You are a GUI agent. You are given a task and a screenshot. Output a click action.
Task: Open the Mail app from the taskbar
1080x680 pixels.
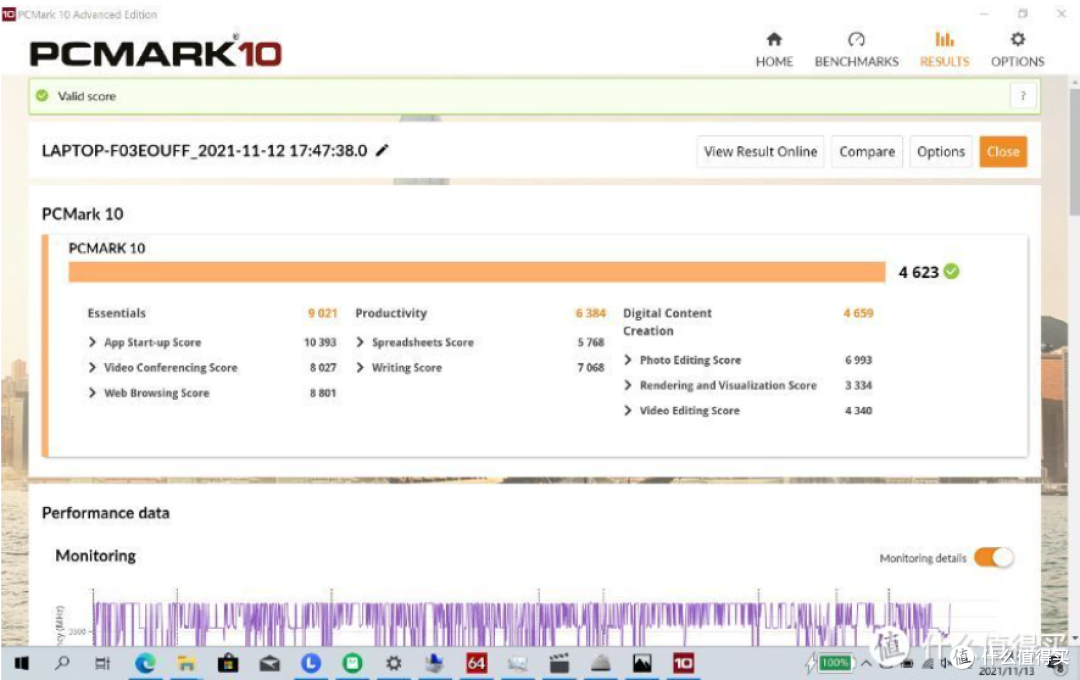(x=269, y=663)
